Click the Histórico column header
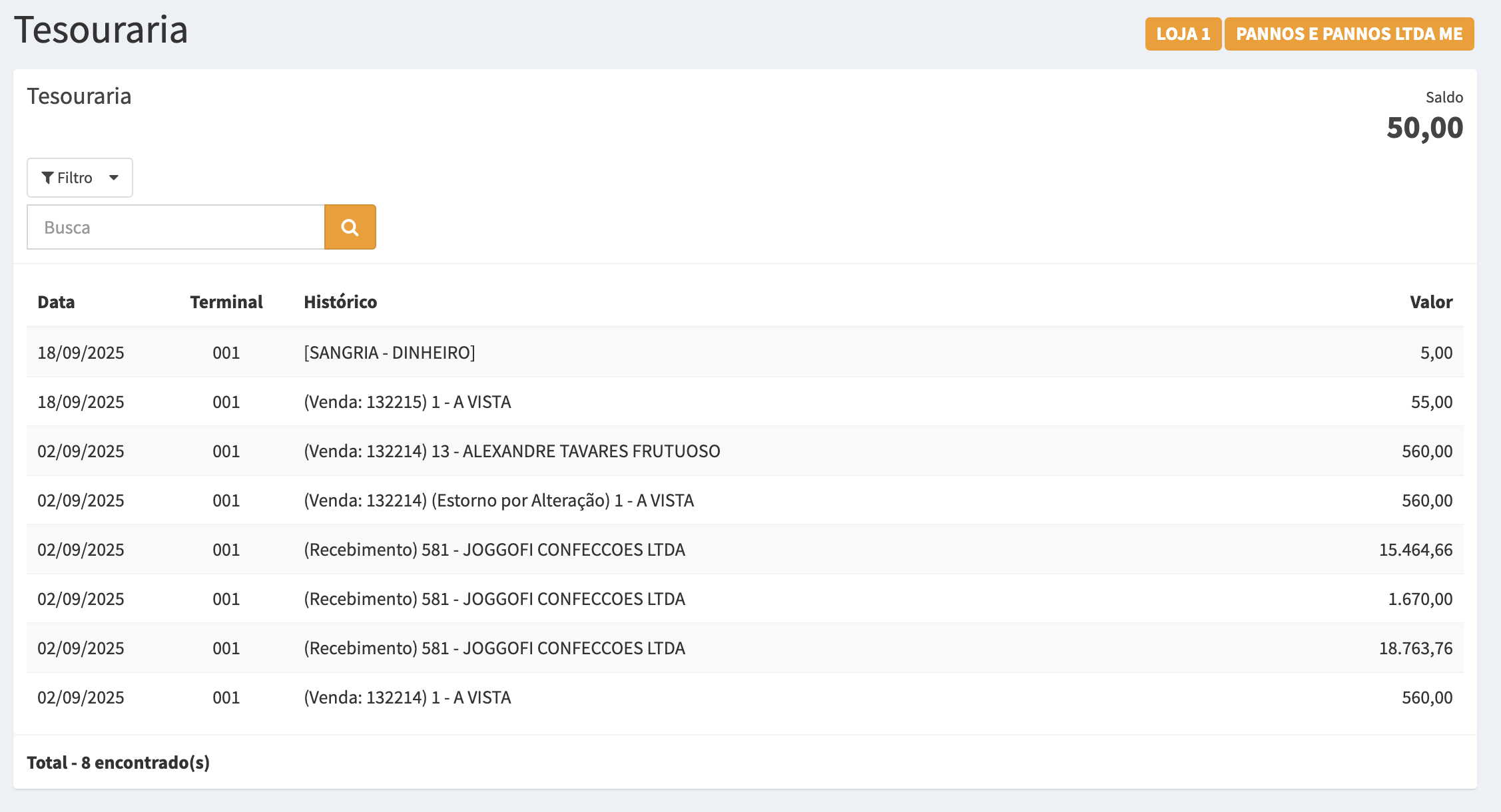The image size is (1501, 812). (340, 302)
